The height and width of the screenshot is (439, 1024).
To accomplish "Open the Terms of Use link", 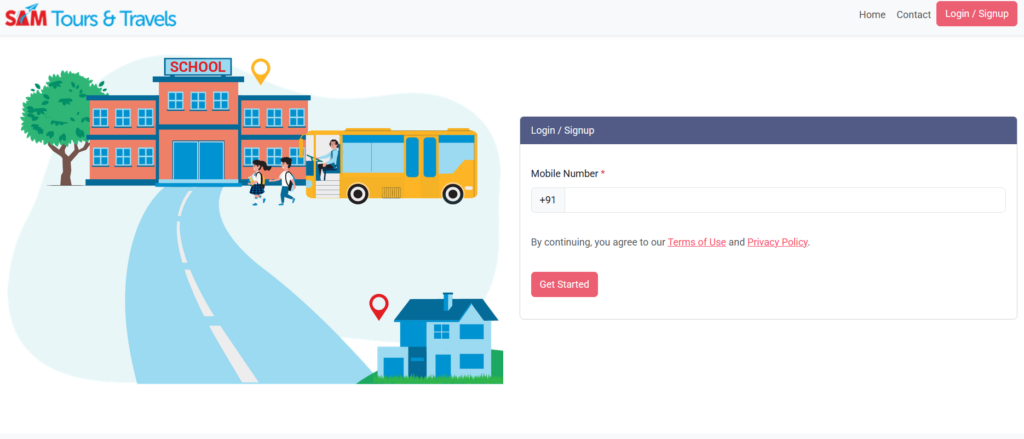I will [x=696, y=242].
